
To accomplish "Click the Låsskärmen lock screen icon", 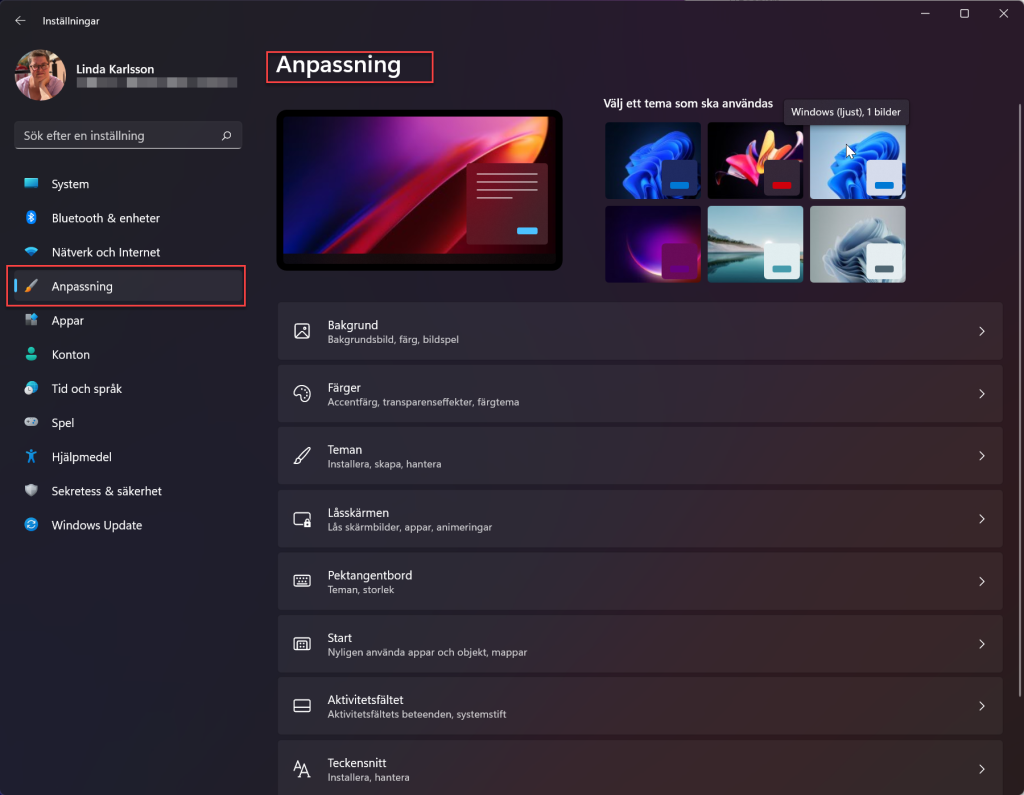I will (302, 519).
